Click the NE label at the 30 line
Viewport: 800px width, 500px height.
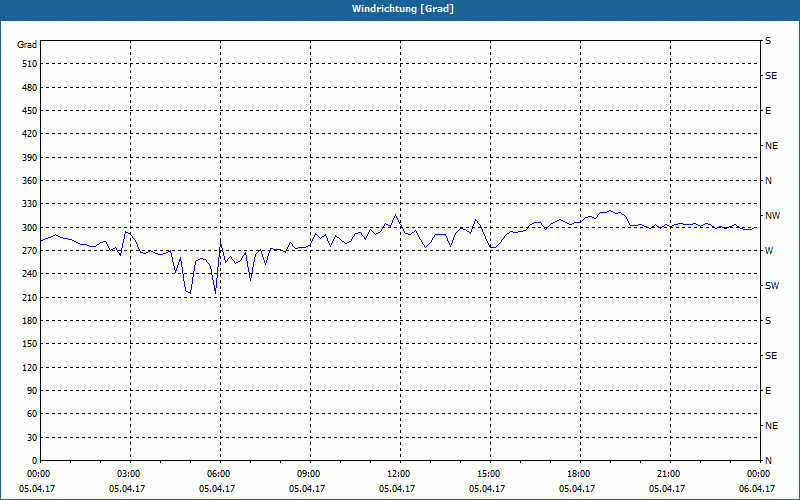[x=771, y=426]
